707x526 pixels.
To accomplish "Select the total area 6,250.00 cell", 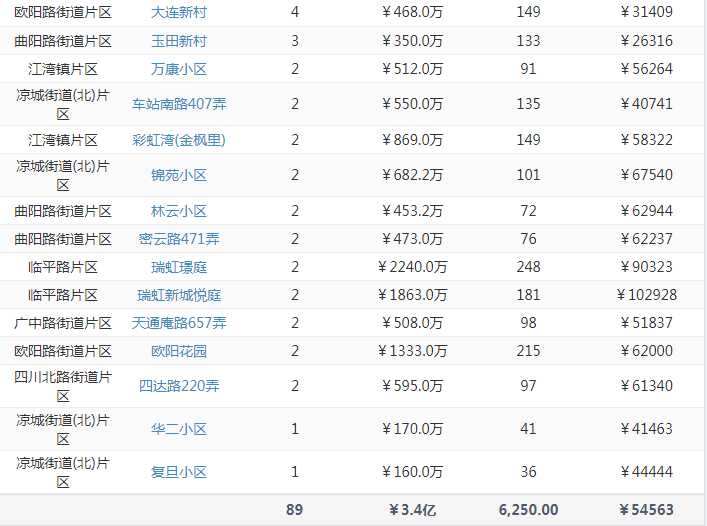I will pos(528,510).
